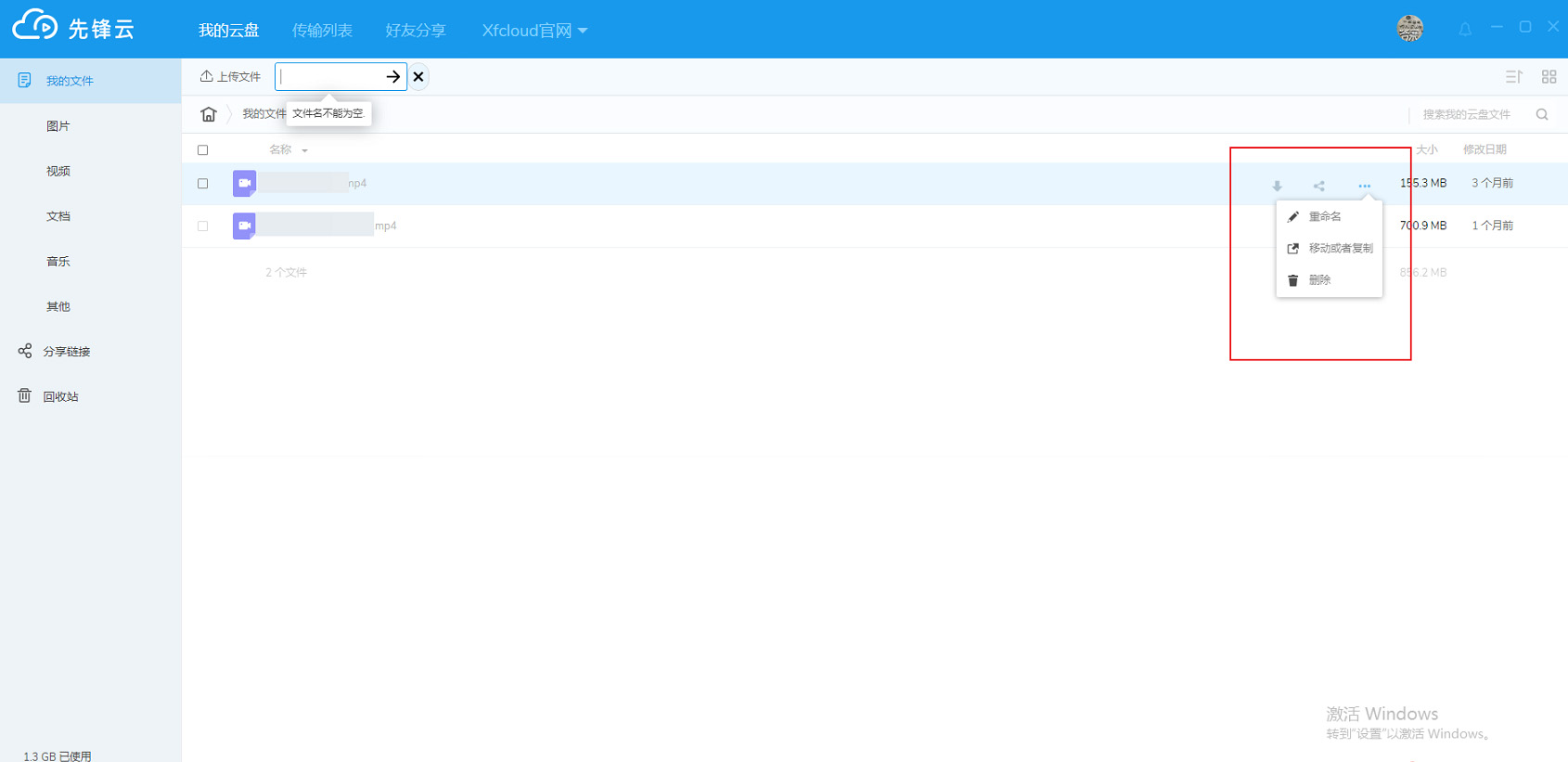Toggle the select-all checkbox in header
The width and height of the screenshot is (1568, 762).
(203, 150)
